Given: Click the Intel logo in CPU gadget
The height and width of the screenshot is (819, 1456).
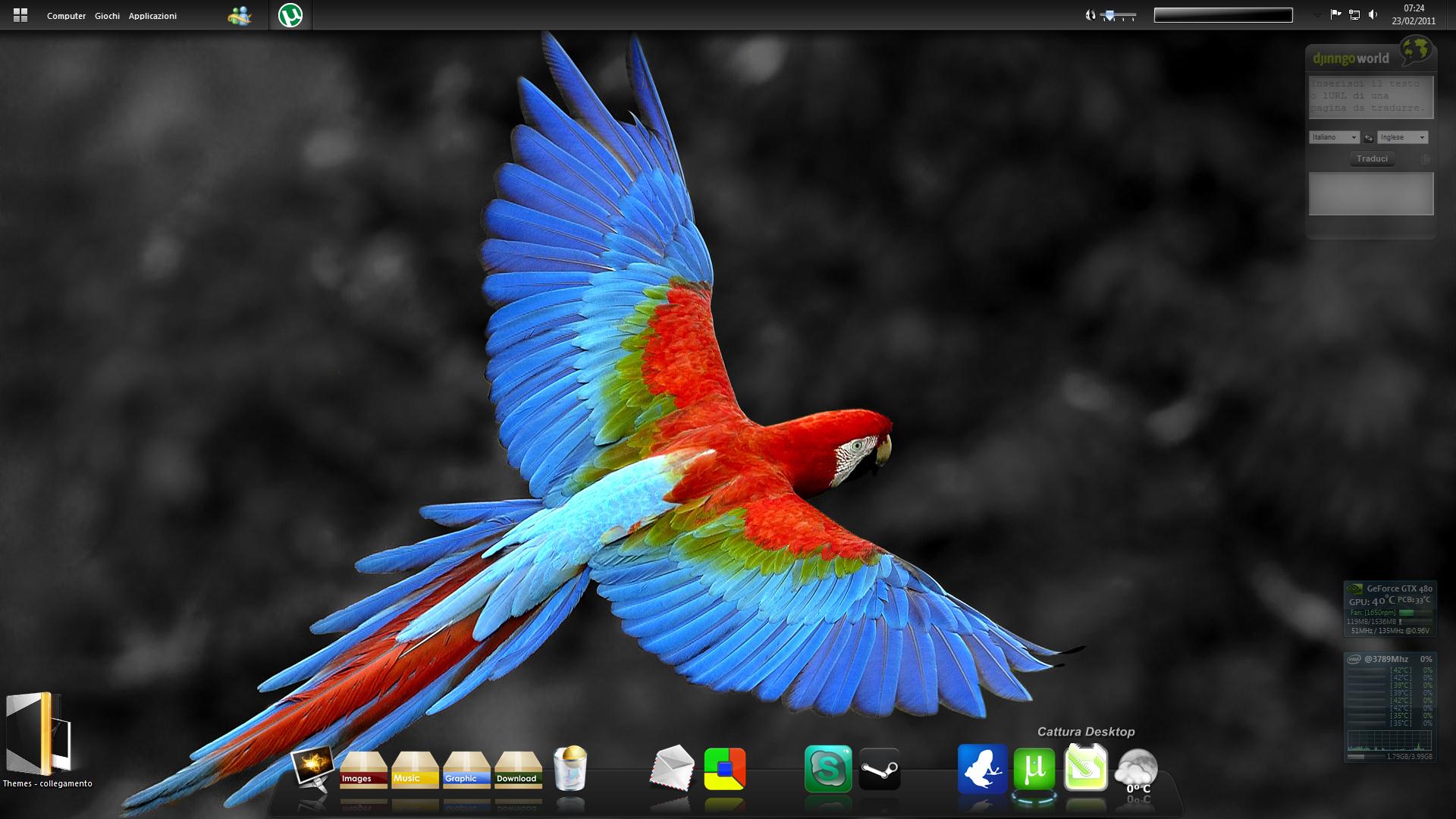Looking at the screenshot, I should [x=1354, y=659].
